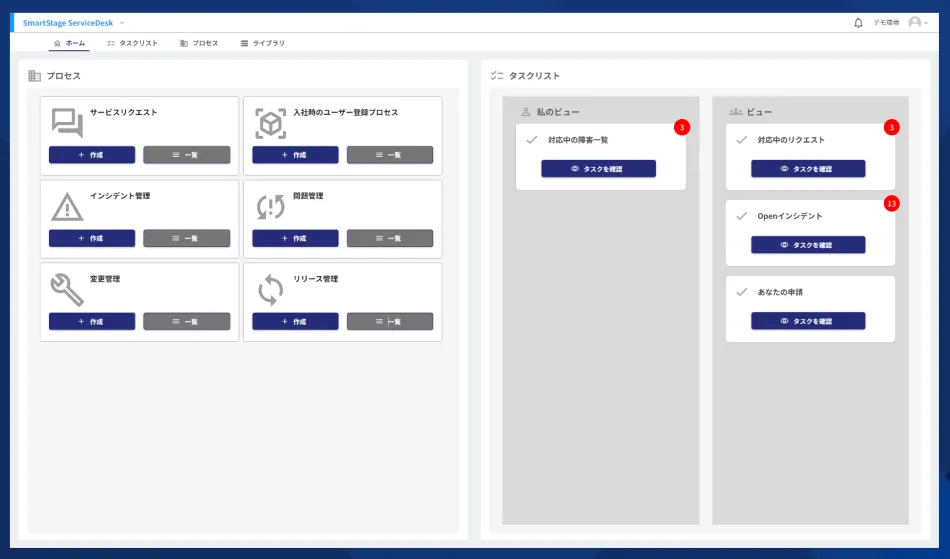Open the 入社時のユーザー登録プロセス 一覧 list
This screenshot has height=559, width=950.
point(390,155)
